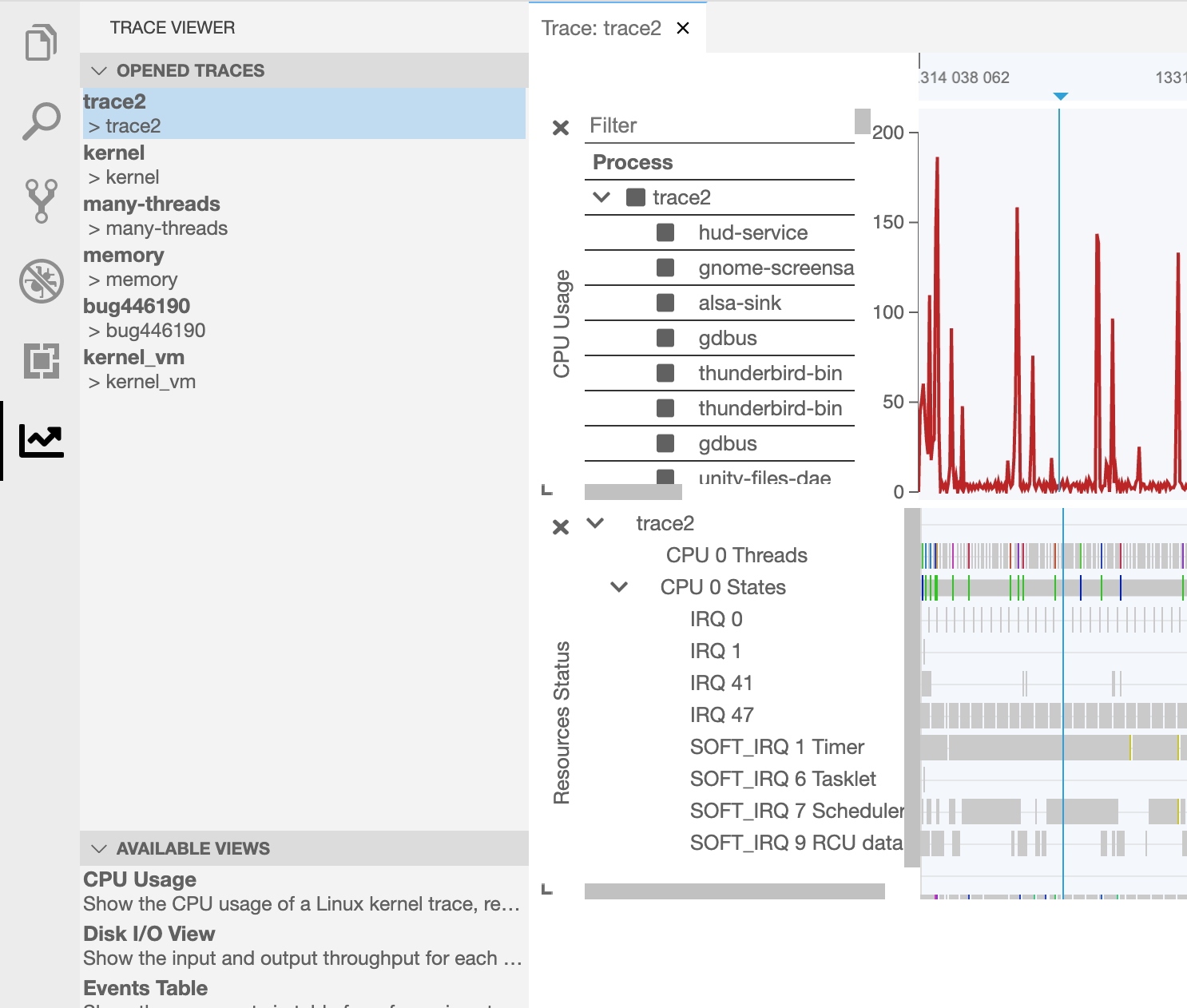Open the Source Control branch icon

tap(40, 201)
